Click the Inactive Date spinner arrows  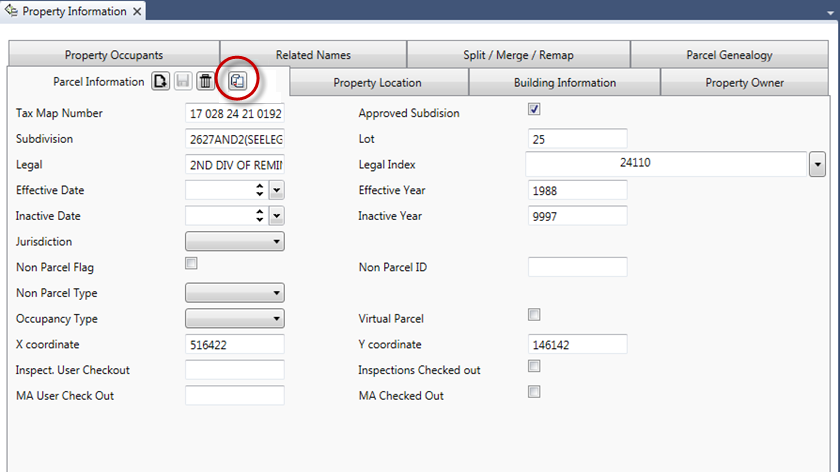click(x=260, y=215)
